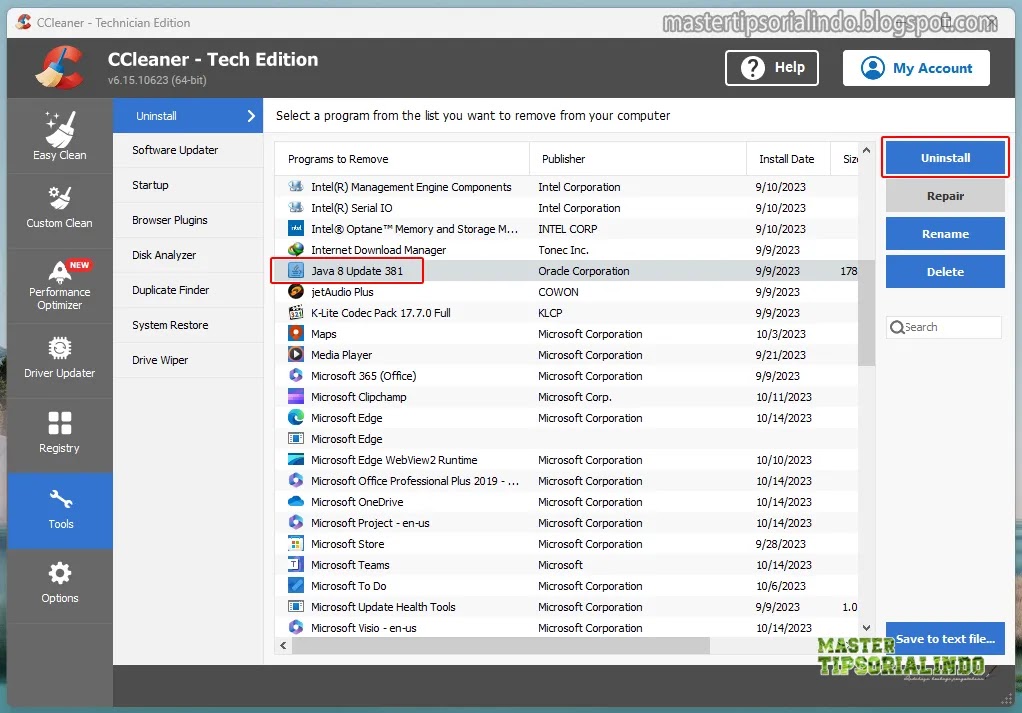Click the jetAudio Plus program icon

[x=296, y=291]
